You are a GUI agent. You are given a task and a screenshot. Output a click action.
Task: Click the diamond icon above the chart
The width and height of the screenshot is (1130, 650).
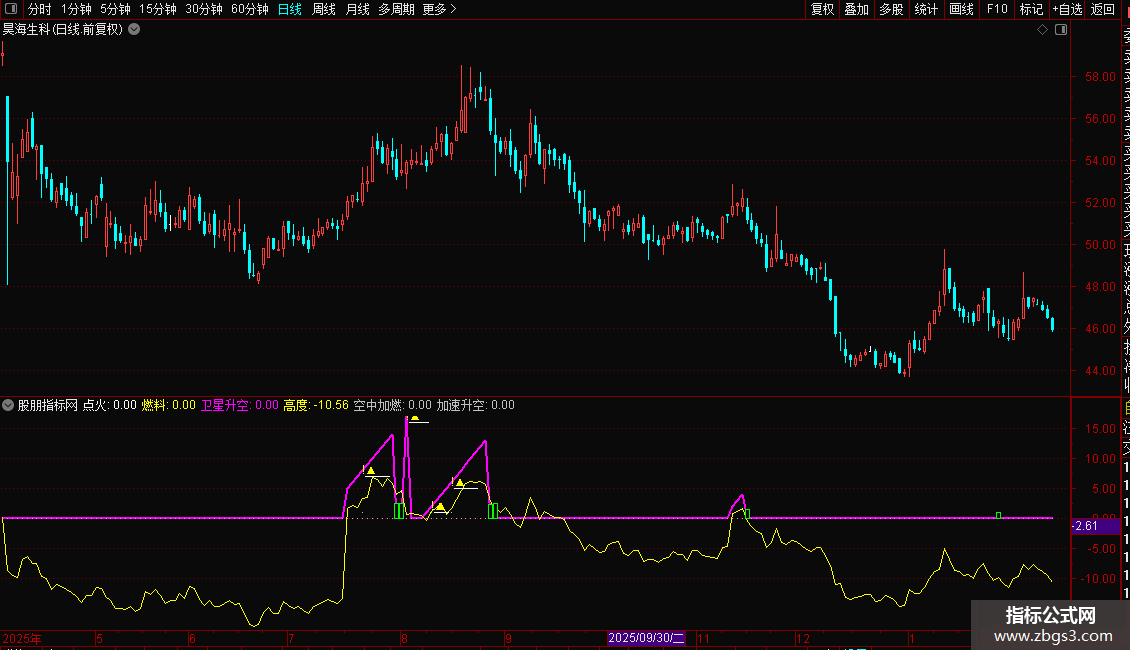pyautogui.click(x=1042, y=30)
